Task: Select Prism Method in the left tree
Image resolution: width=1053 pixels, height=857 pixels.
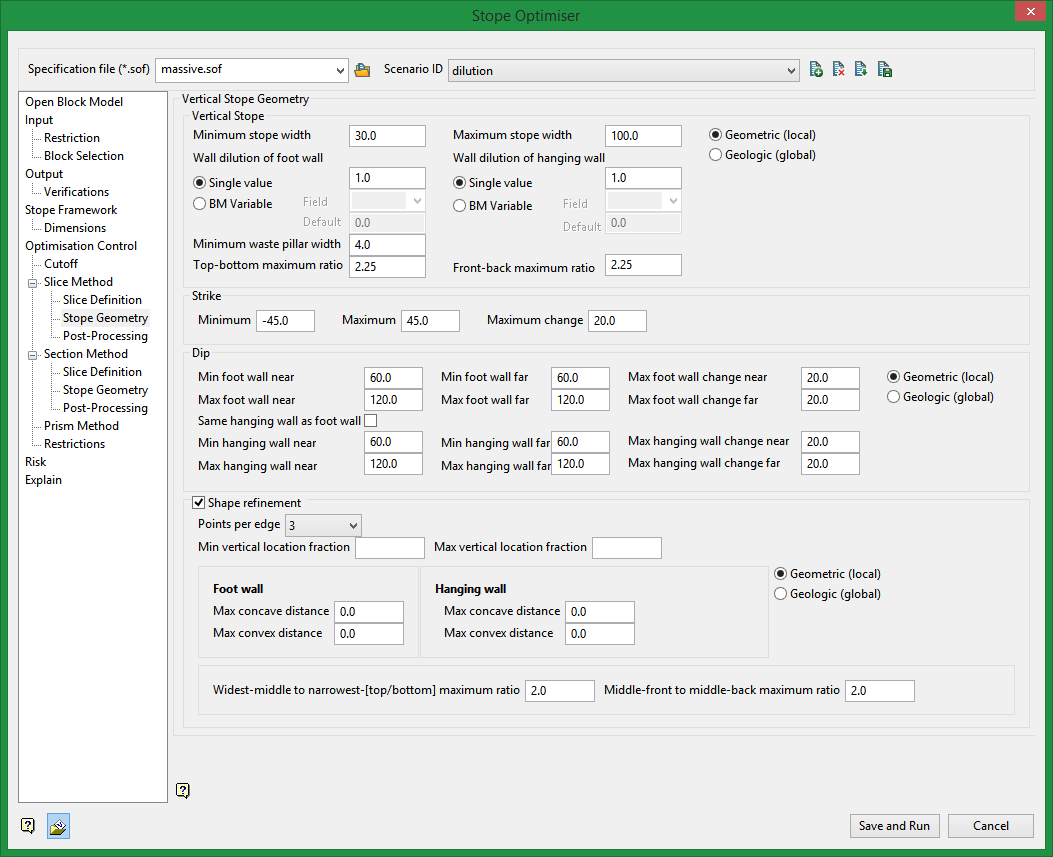Action: (81, 426)
